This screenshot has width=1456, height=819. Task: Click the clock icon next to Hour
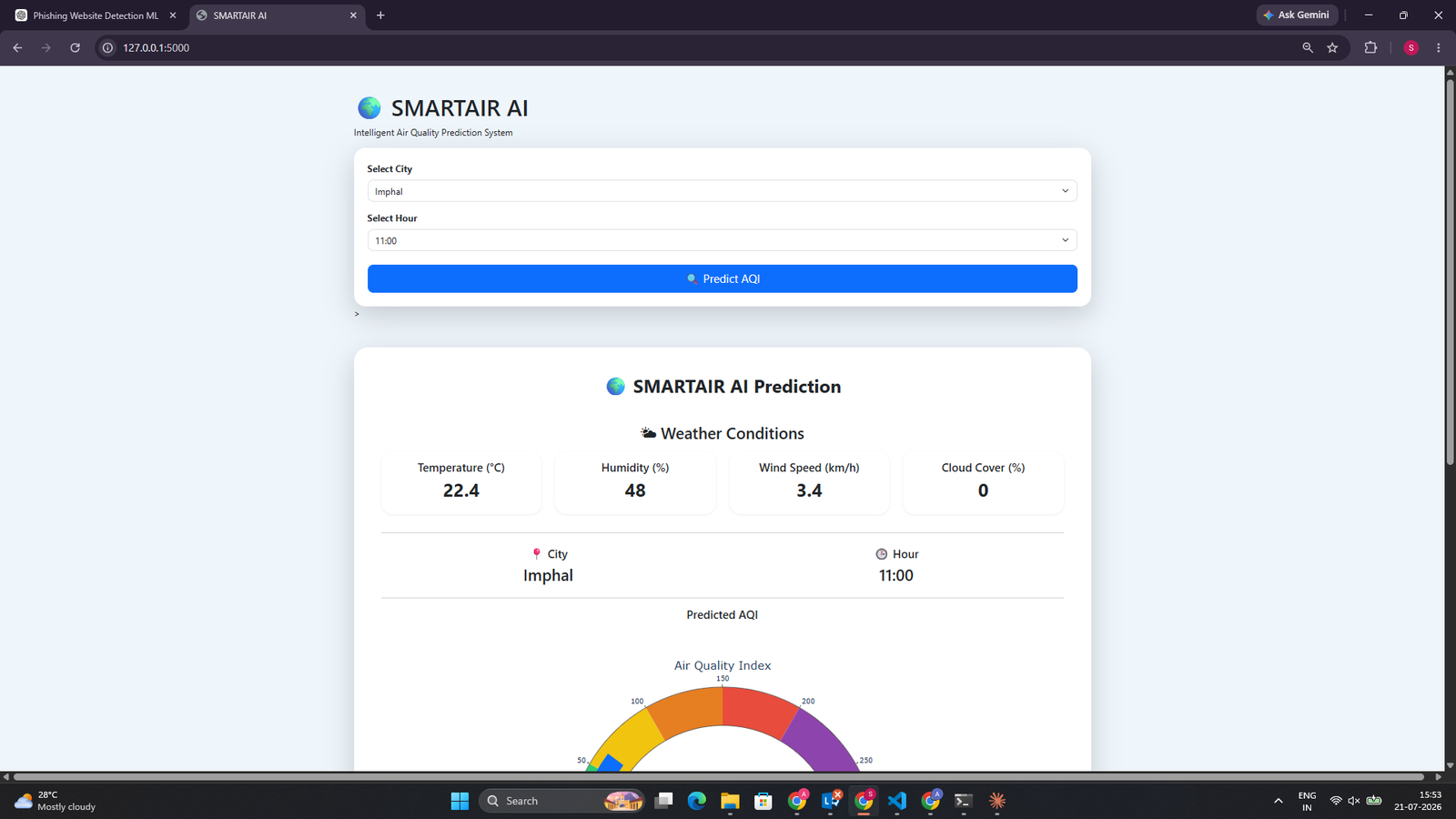pyautogui.click(x=881, y=553)
